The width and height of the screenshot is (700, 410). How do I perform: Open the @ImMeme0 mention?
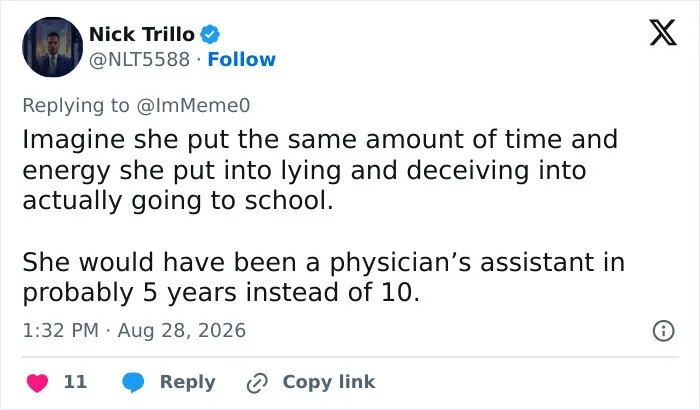coord(193,106)
